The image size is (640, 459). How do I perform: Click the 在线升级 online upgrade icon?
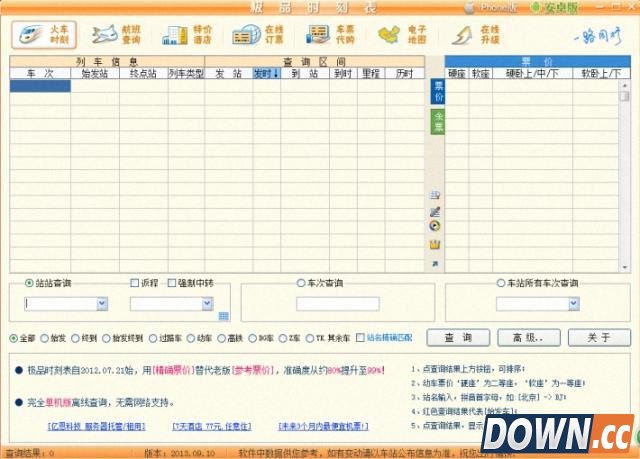pyautogui.click(x=476, y=35)
